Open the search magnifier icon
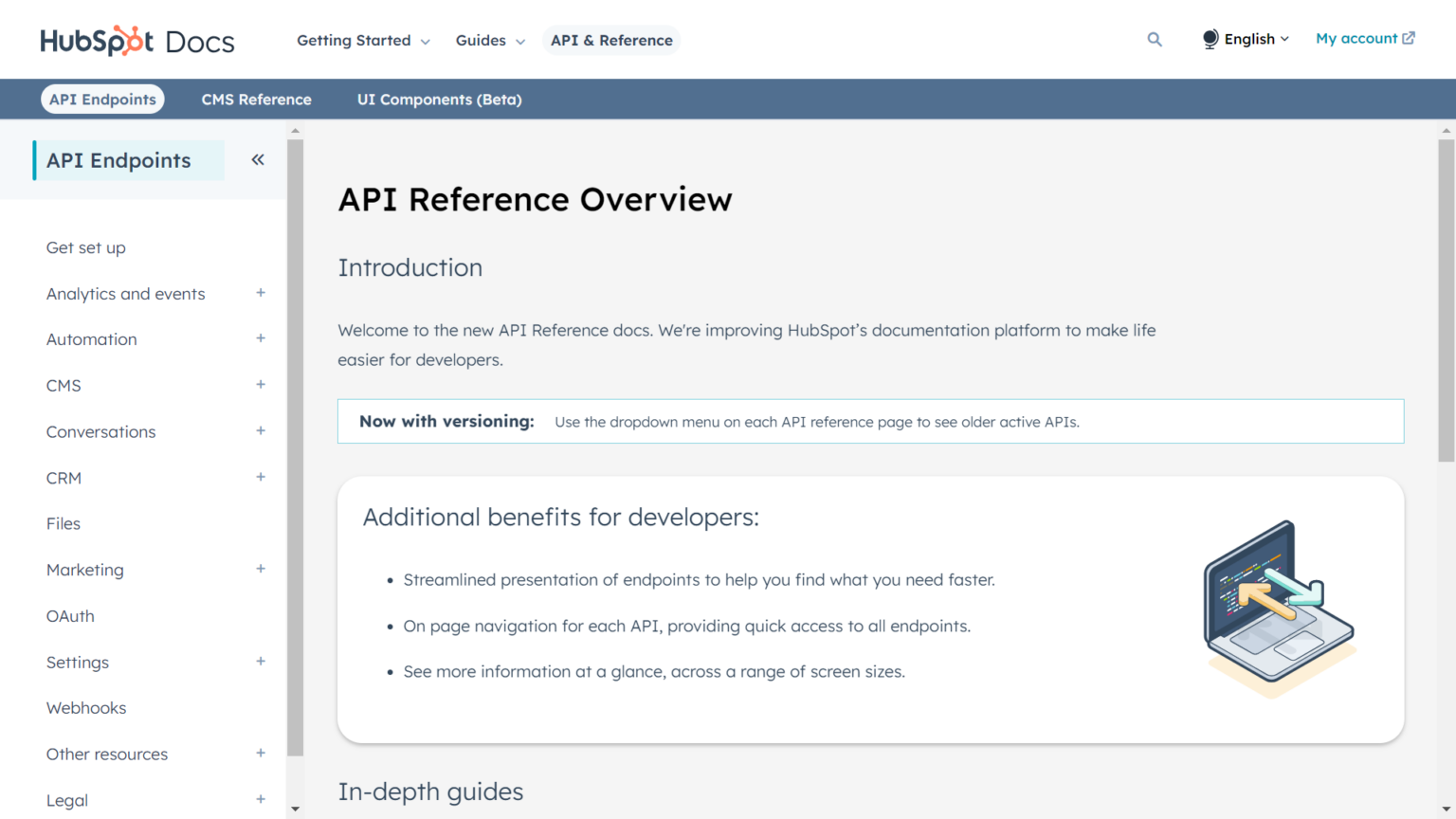This screenshot has height=819, width=1456. 1155,40
